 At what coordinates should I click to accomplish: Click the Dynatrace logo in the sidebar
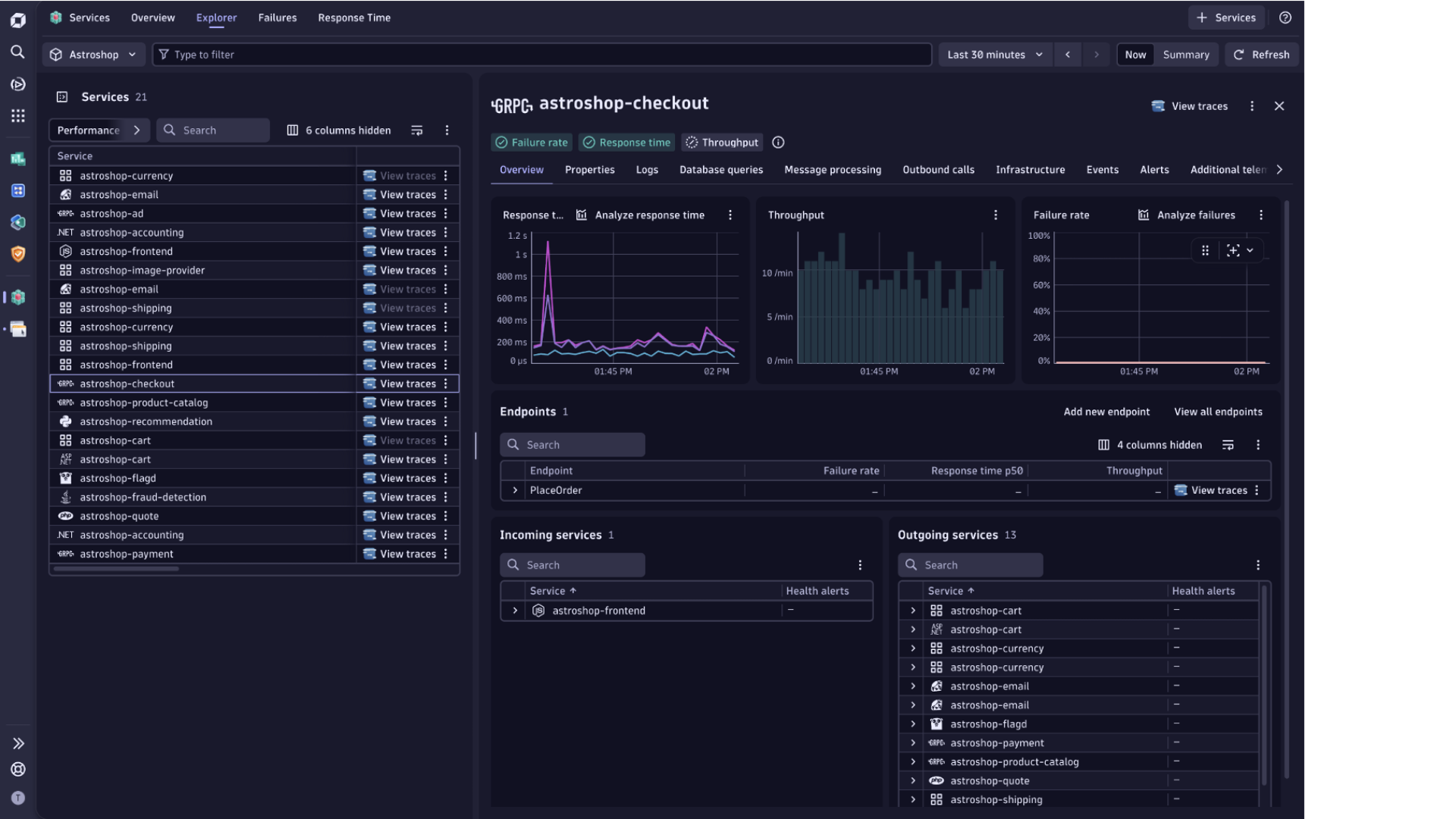tap(18, 20)
